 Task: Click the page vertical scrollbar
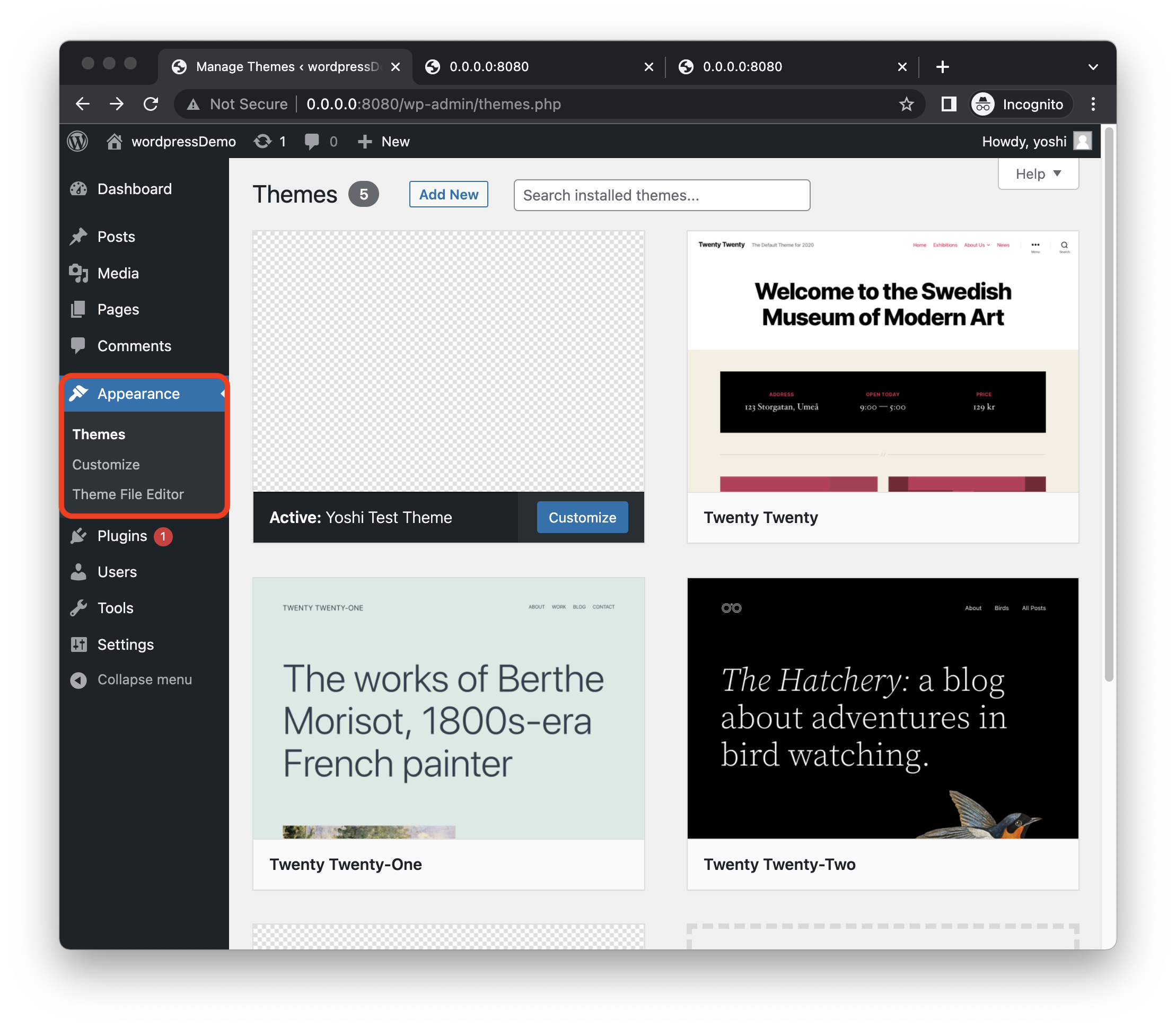(1108, 405)
